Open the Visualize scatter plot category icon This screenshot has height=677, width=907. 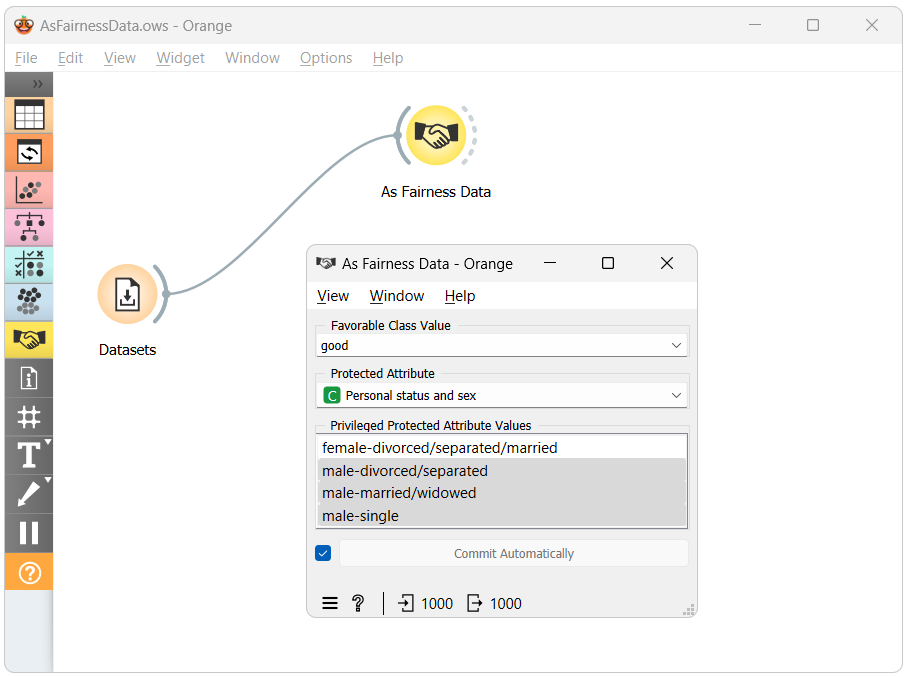tap(29, 190)
